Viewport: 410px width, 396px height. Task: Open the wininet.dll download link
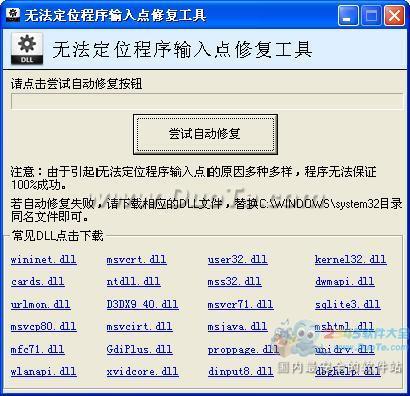point(44,259)
